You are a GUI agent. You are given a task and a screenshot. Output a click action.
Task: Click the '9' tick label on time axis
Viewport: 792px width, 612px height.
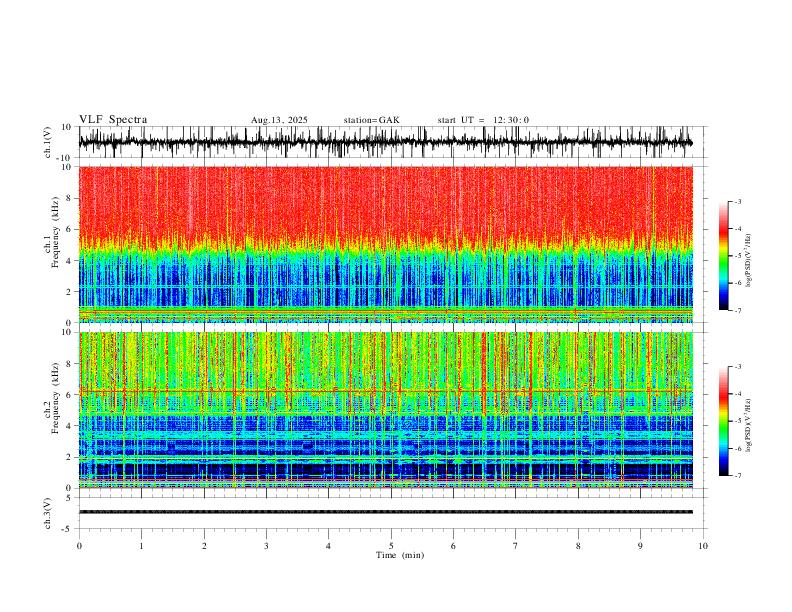click(640, 546)
